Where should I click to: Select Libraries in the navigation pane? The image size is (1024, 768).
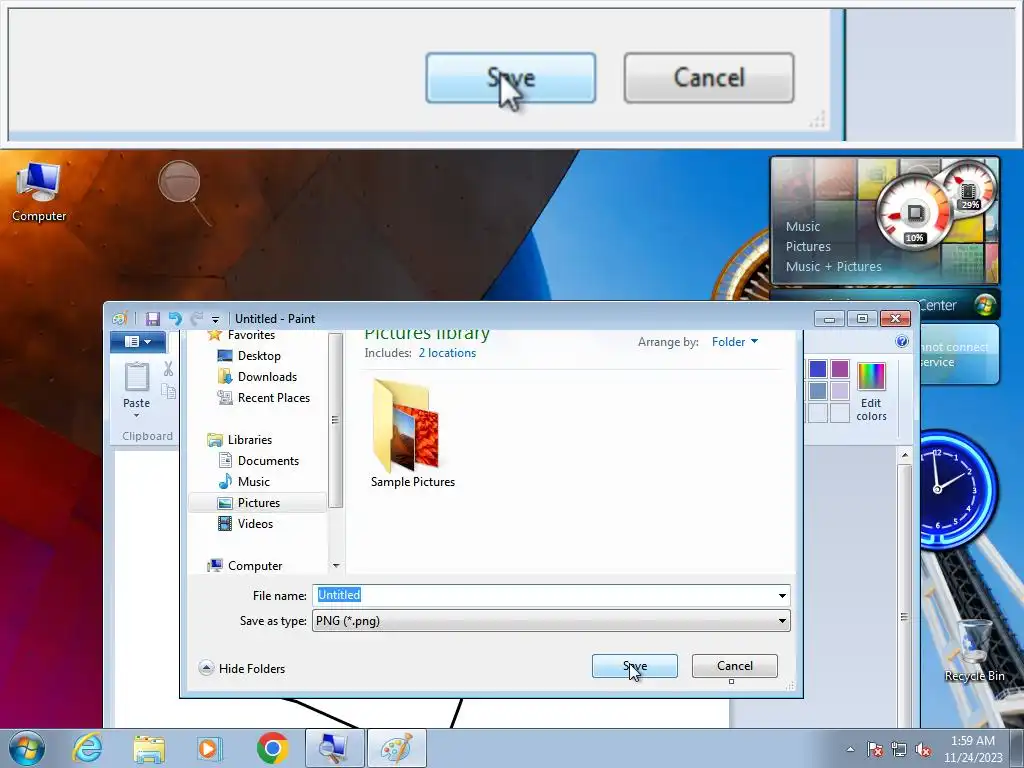pos(249,440)
